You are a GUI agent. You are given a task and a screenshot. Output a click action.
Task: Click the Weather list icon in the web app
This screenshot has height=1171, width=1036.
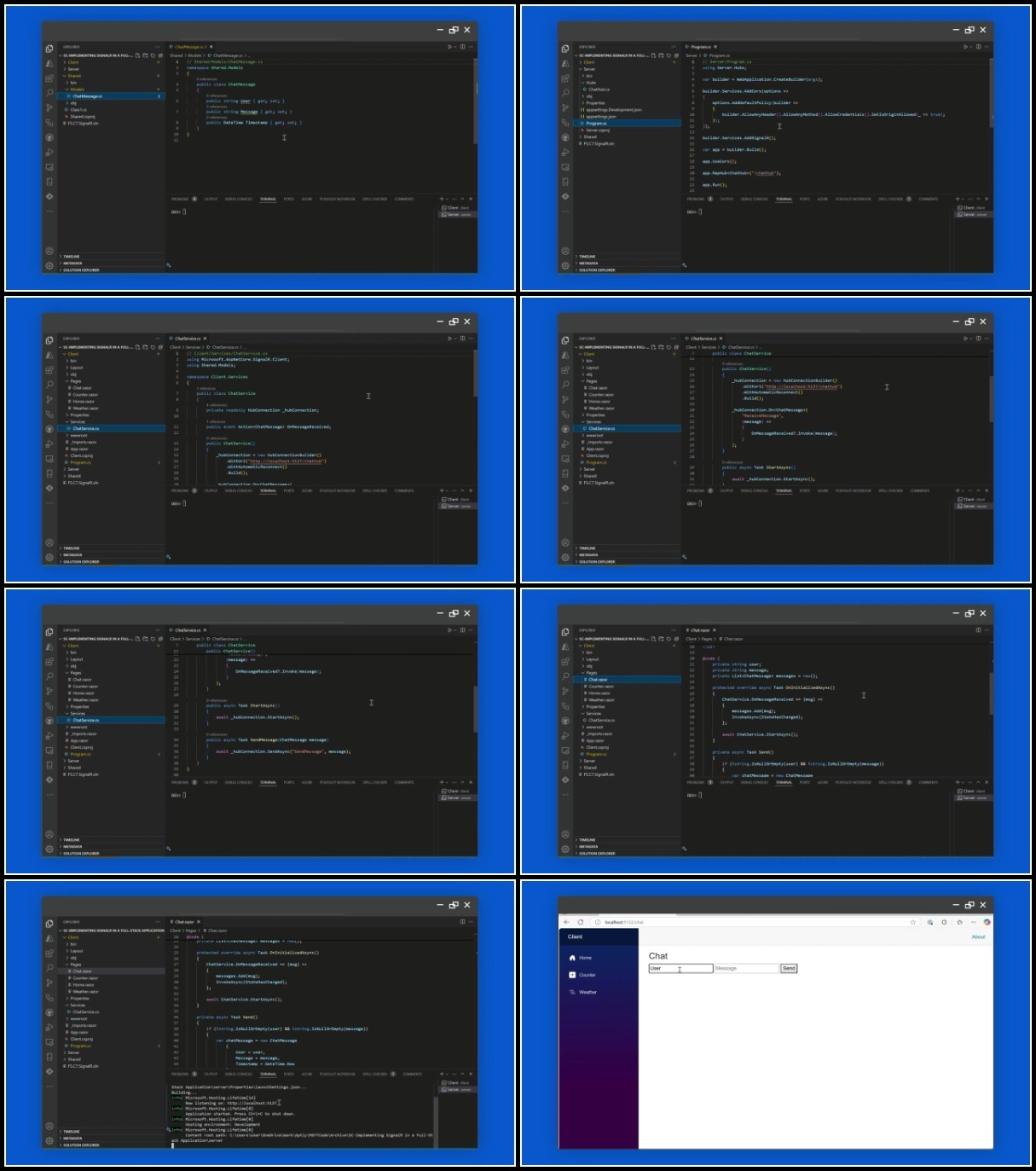coord(572,992)
